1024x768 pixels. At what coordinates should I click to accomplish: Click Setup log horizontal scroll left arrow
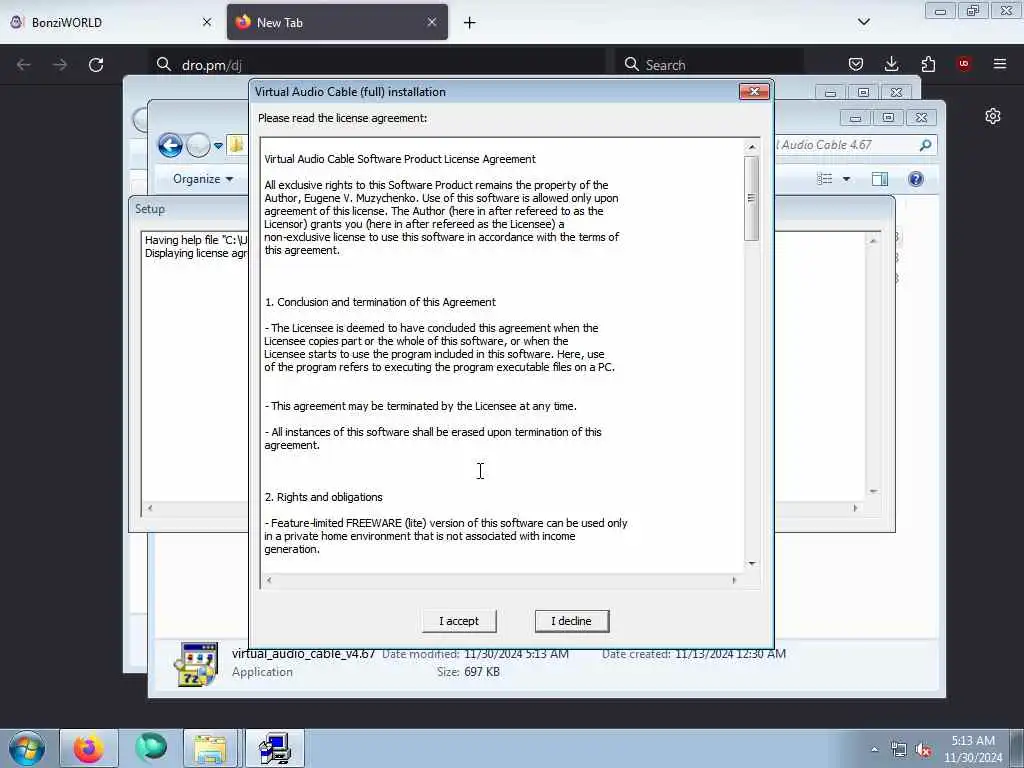click(x=150, y=508)
